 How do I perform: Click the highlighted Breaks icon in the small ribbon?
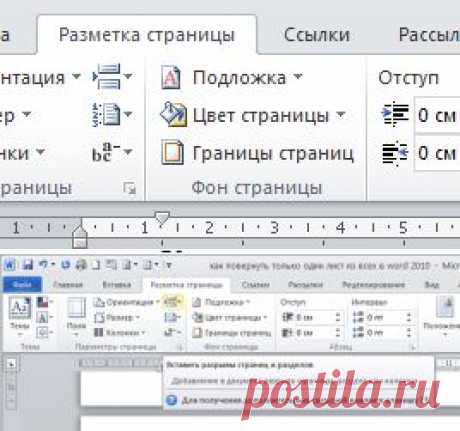(x=173, y=302)
